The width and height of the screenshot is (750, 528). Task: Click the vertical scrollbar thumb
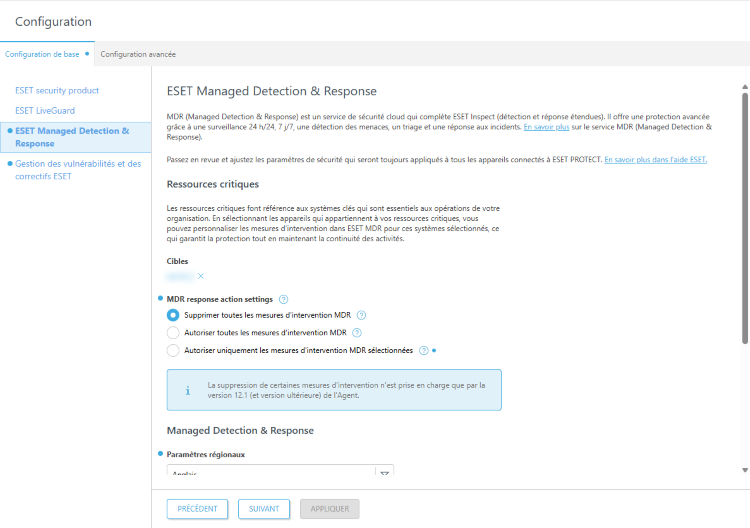click(x=744, y=215)
